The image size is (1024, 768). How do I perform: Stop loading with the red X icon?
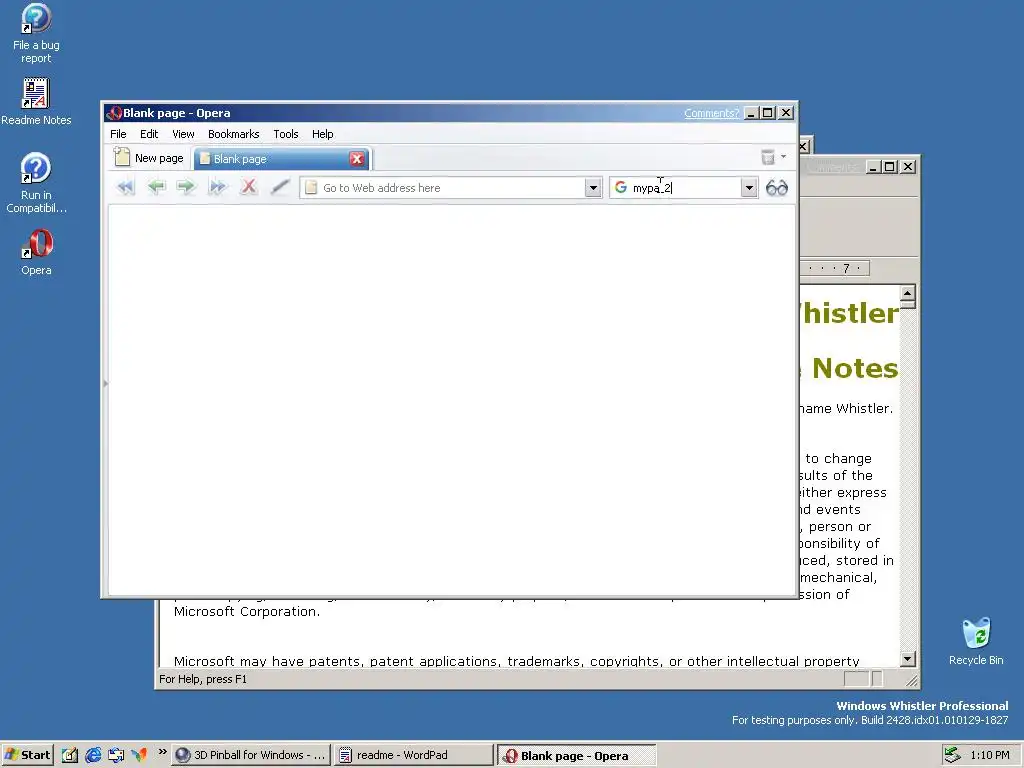(x=248, y=187)
